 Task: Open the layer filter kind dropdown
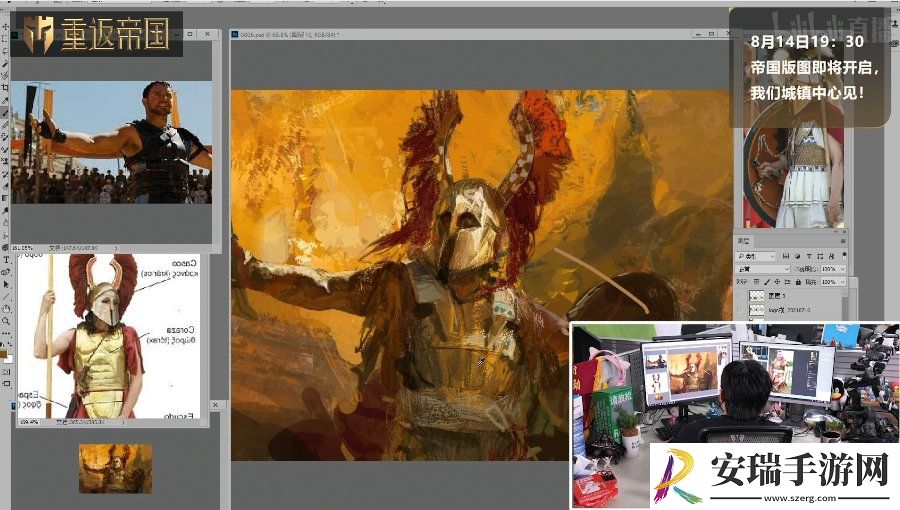coord(755,256)
